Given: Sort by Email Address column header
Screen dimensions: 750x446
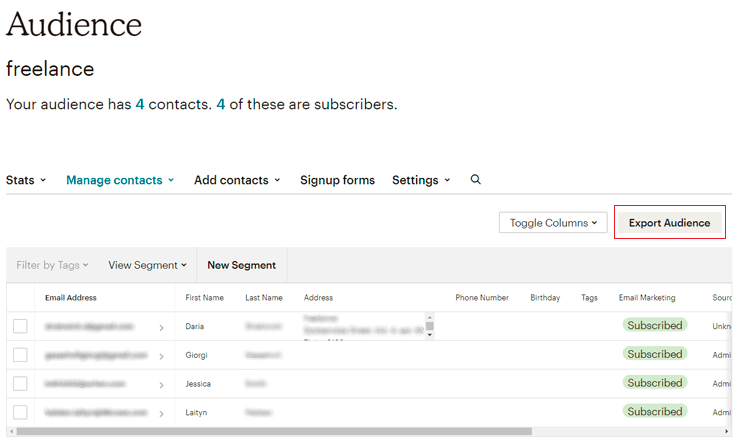Looking at the screenshot, I should pos(71,298).
